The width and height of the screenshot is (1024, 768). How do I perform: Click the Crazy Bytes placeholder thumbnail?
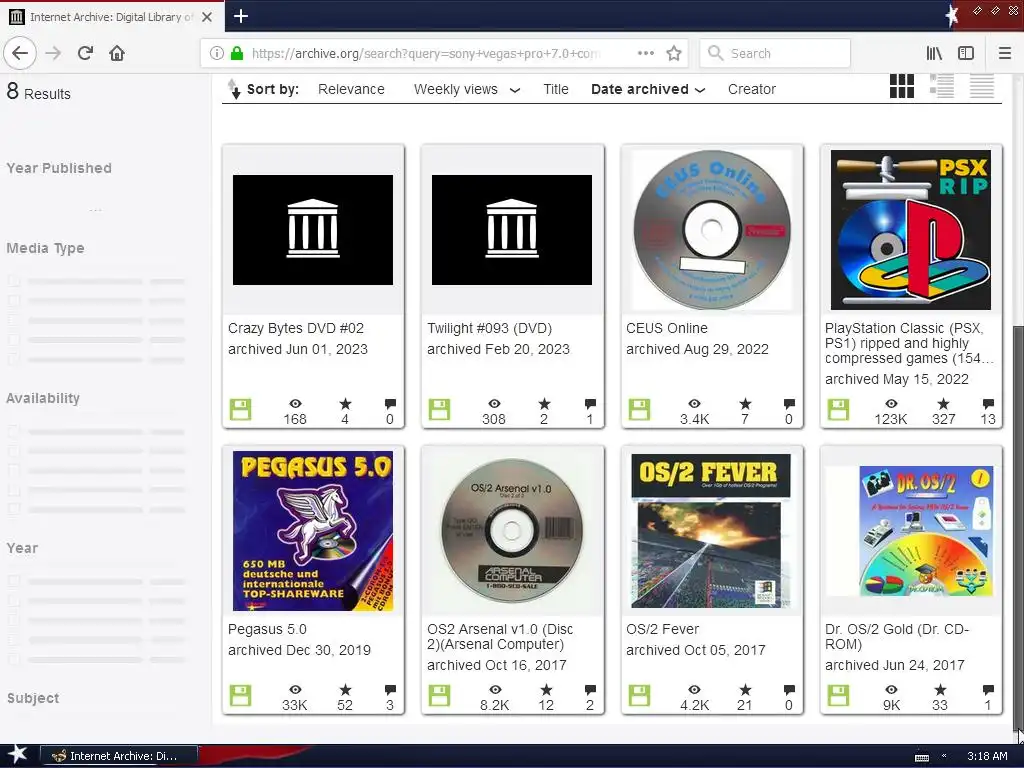[x=313, y=230]
